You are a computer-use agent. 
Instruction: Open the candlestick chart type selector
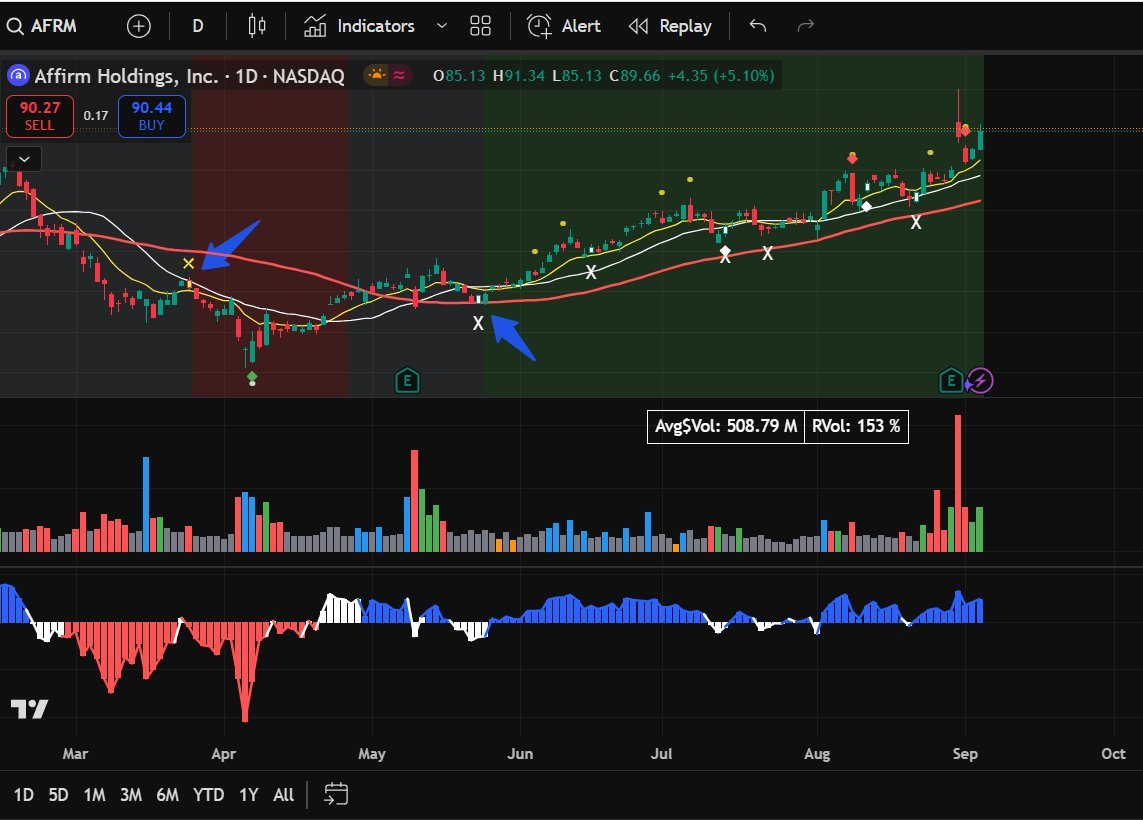pos(257,26)
